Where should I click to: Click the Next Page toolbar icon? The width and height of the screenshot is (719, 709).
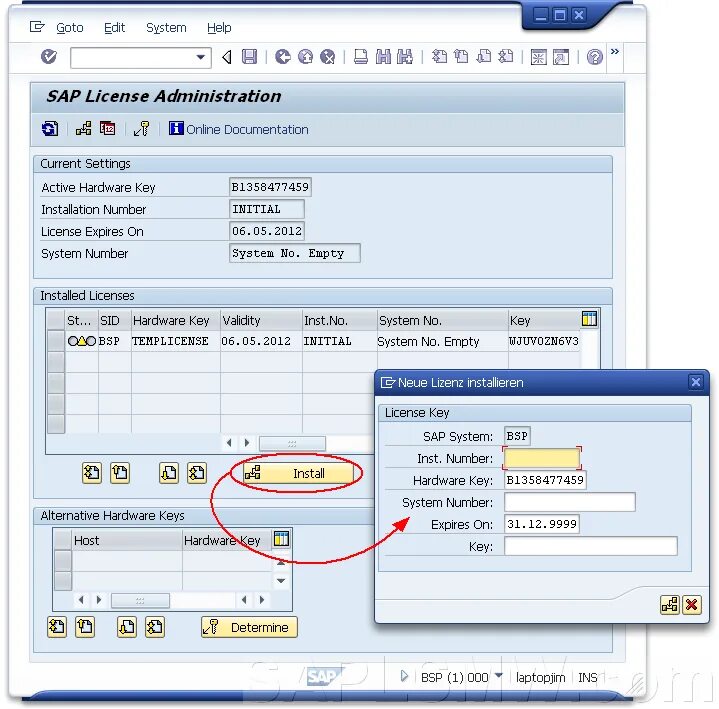coord(484,57)
